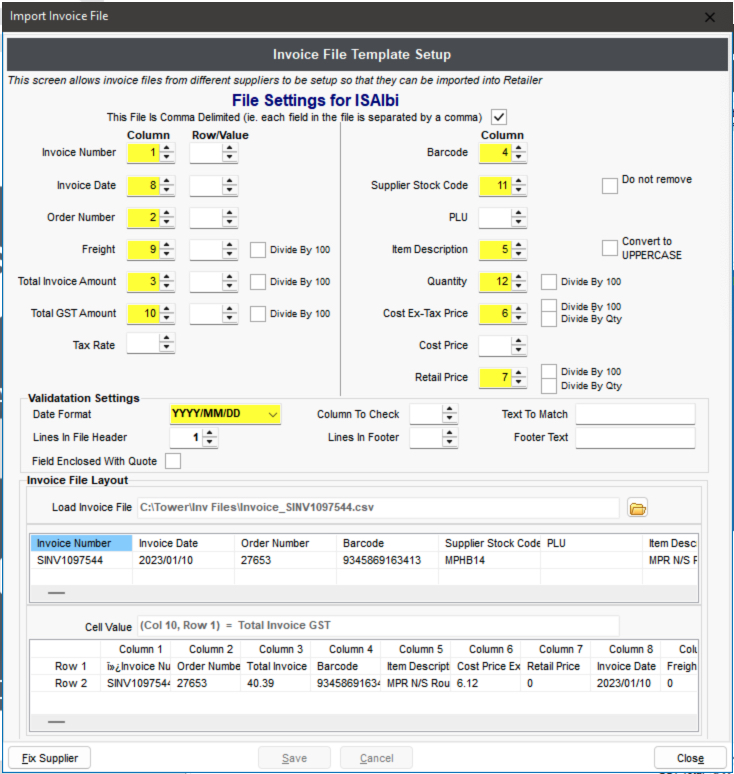Select the 40.39 cell in Row 2
The width and height of the screenshot is (734, 774).
(276, 684)
